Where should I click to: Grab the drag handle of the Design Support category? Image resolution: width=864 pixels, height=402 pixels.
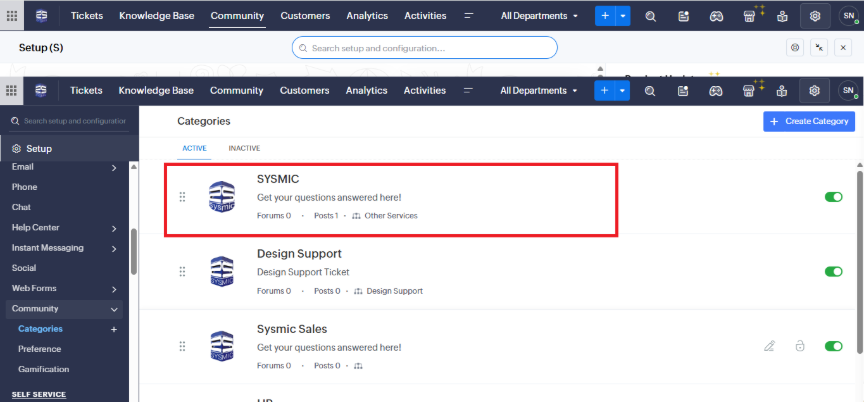tap(182, 272)
